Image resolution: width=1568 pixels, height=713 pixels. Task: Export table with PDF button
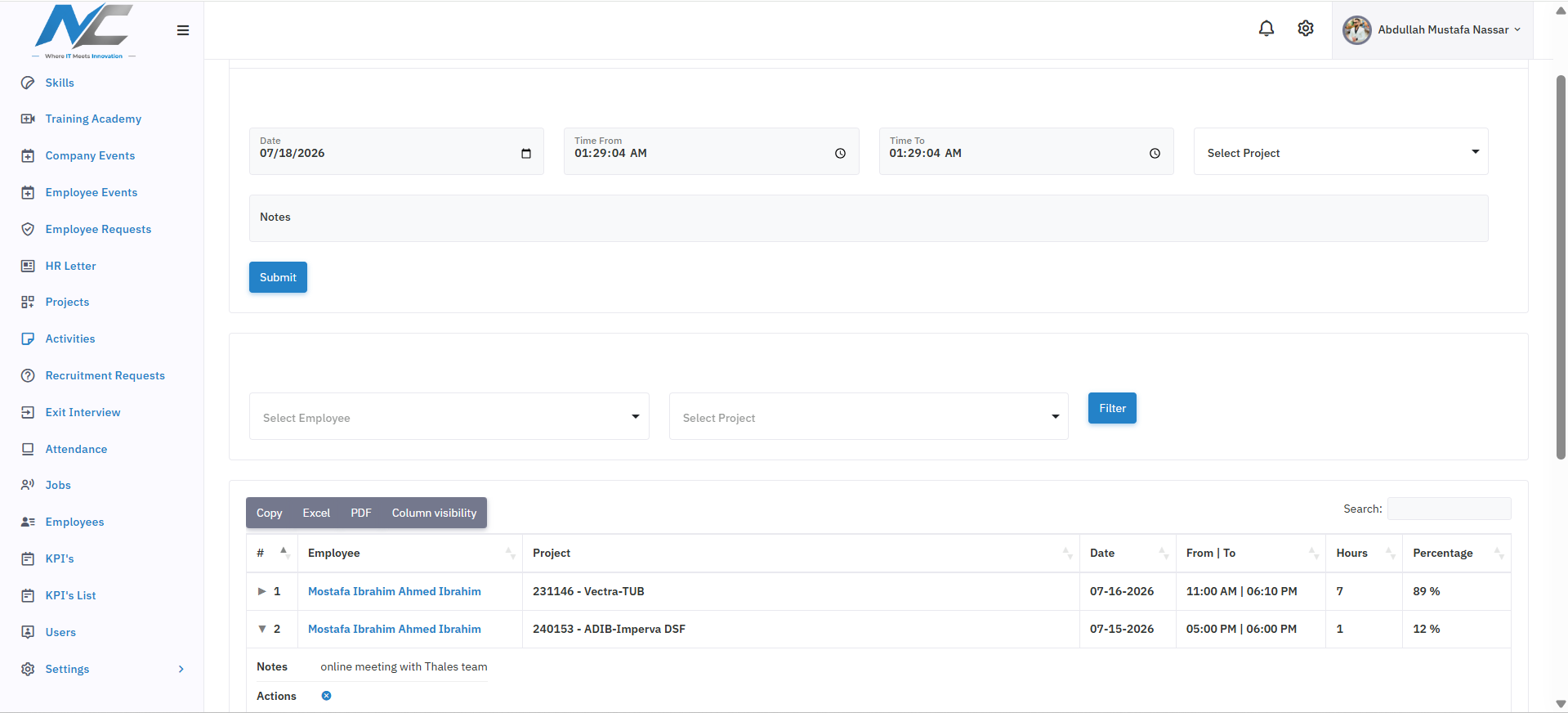[361, 513]
